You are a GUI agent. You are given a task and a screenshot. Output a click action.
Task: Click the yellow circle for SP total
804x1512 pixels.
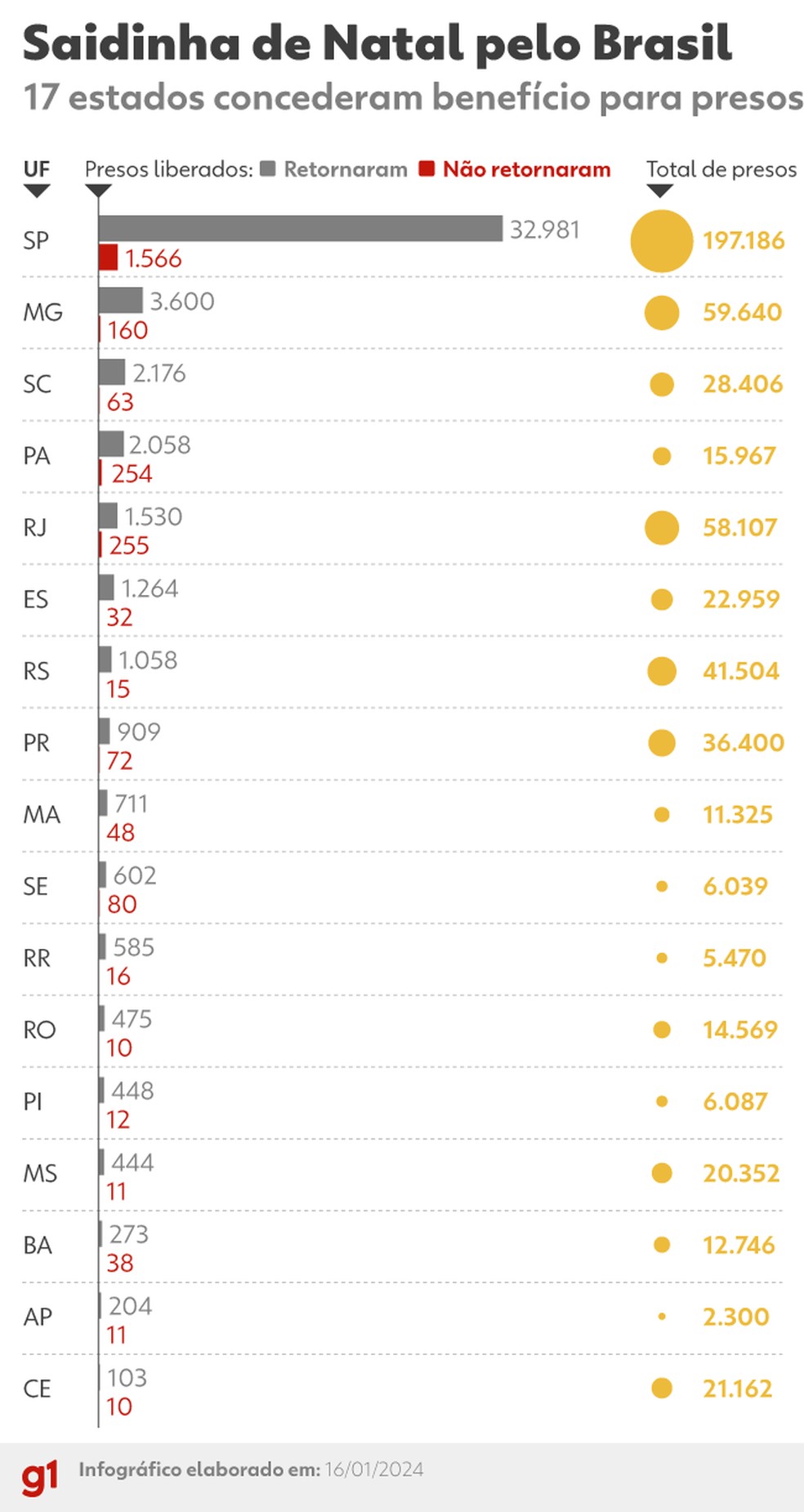(662, 241)
